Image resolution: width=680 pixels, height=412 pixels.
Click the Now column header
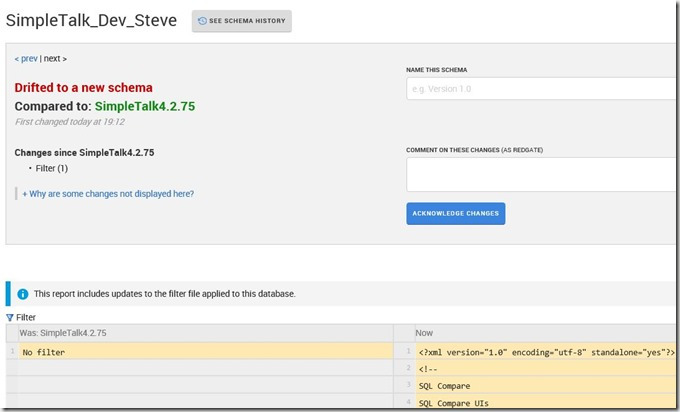click(425, 332)
